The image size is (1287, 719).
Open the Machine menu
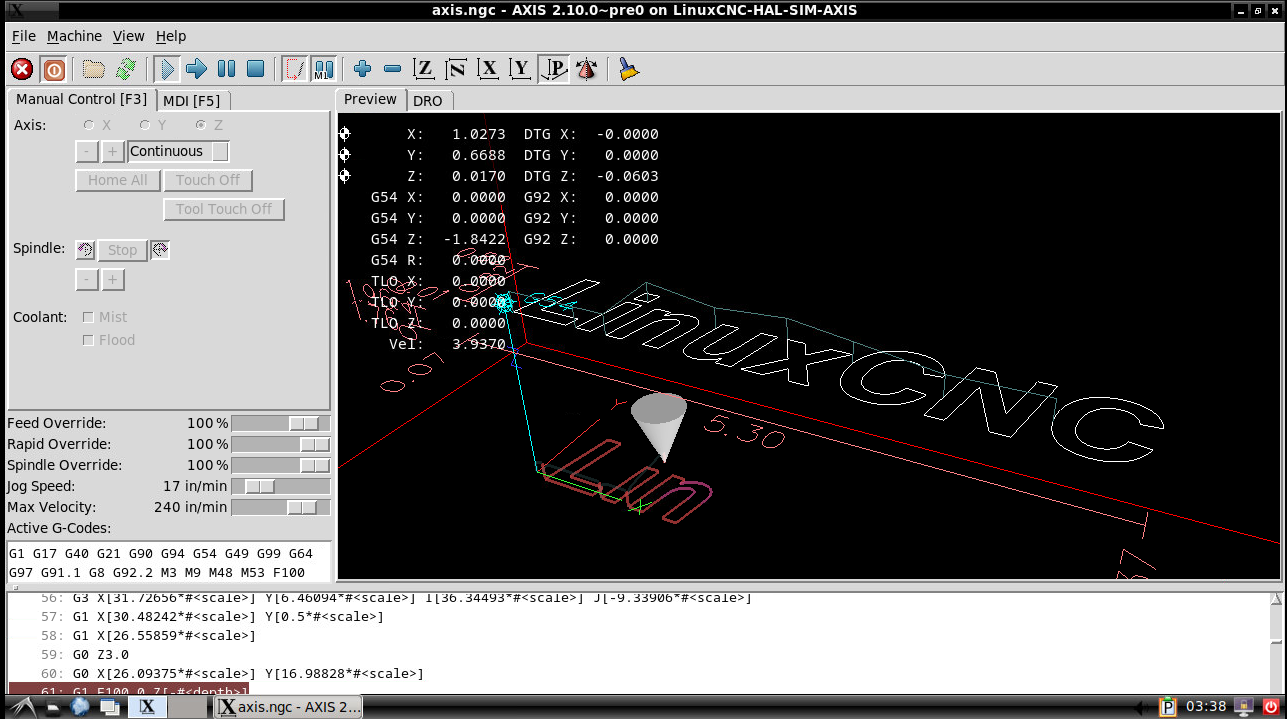click(74, 36)
